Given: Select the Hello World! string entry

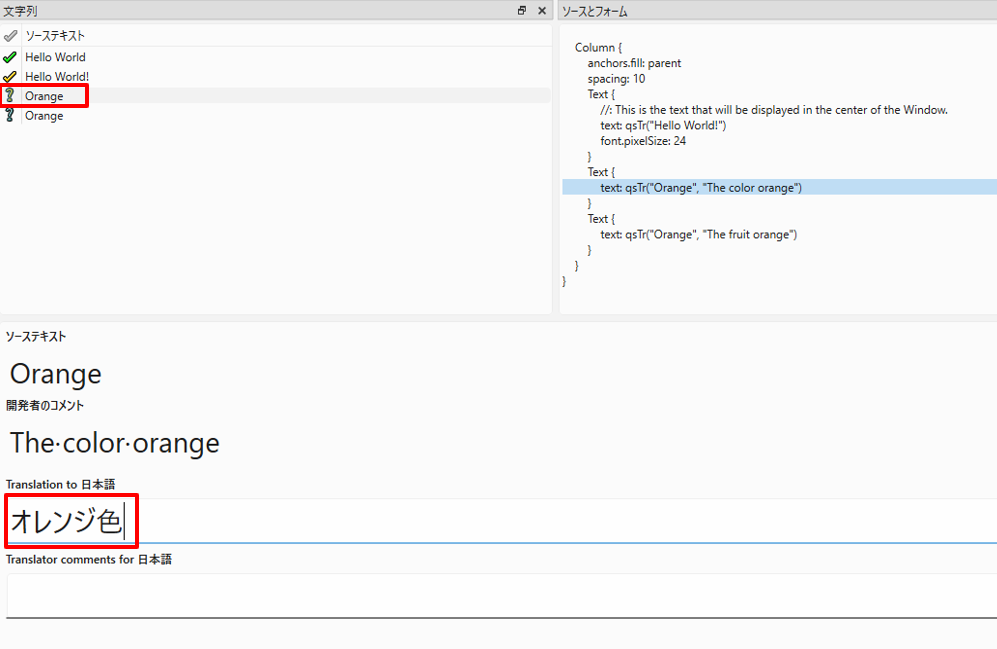Looking at the screenshot, I should coord(57,76).
